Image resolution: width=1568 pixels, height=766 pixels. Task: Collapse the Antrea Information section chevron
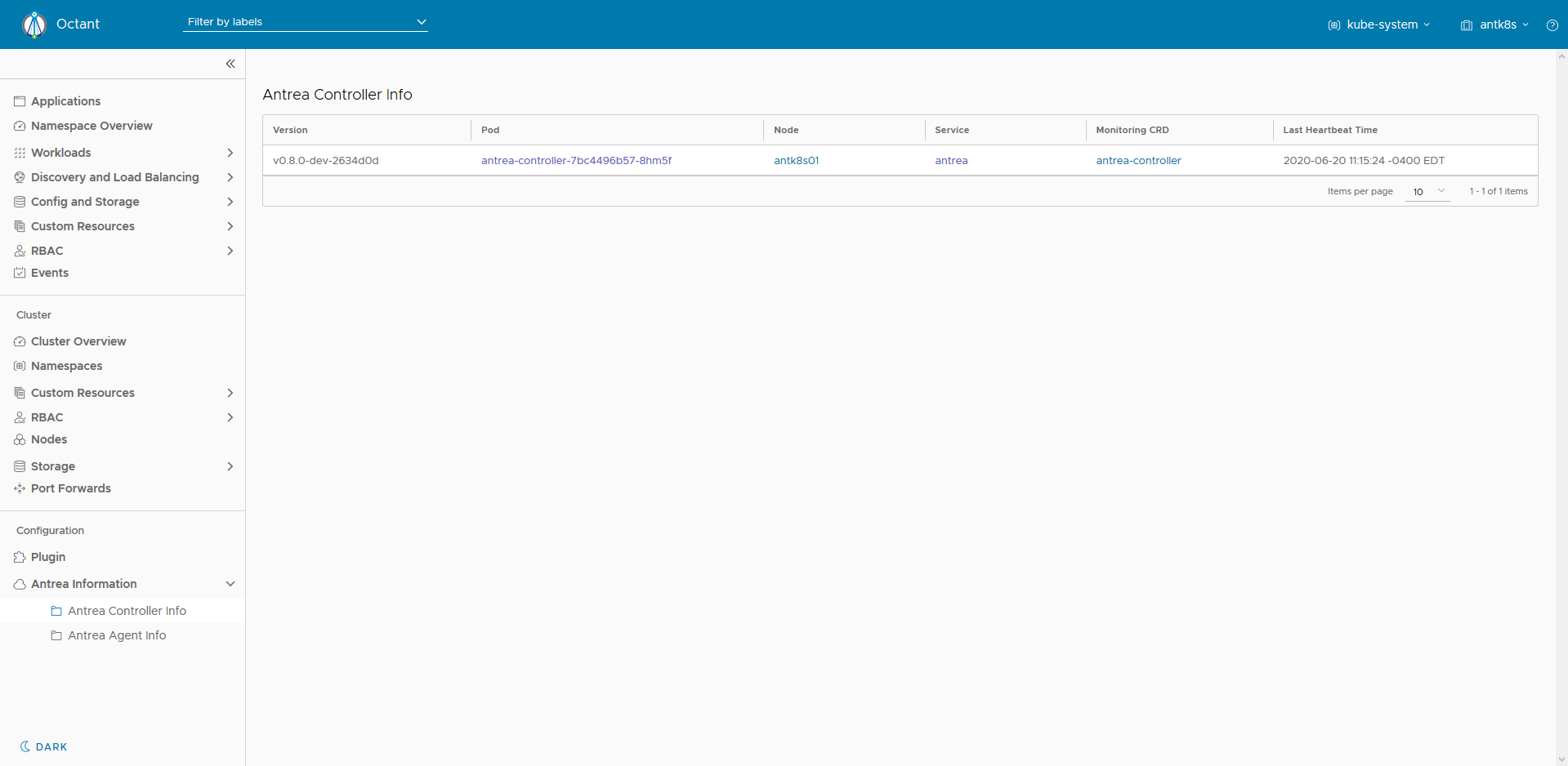[x=230, y=584]
